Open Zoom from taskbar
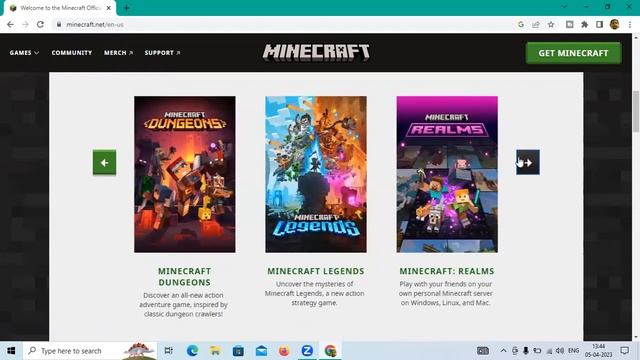 [x=307, y=351]
